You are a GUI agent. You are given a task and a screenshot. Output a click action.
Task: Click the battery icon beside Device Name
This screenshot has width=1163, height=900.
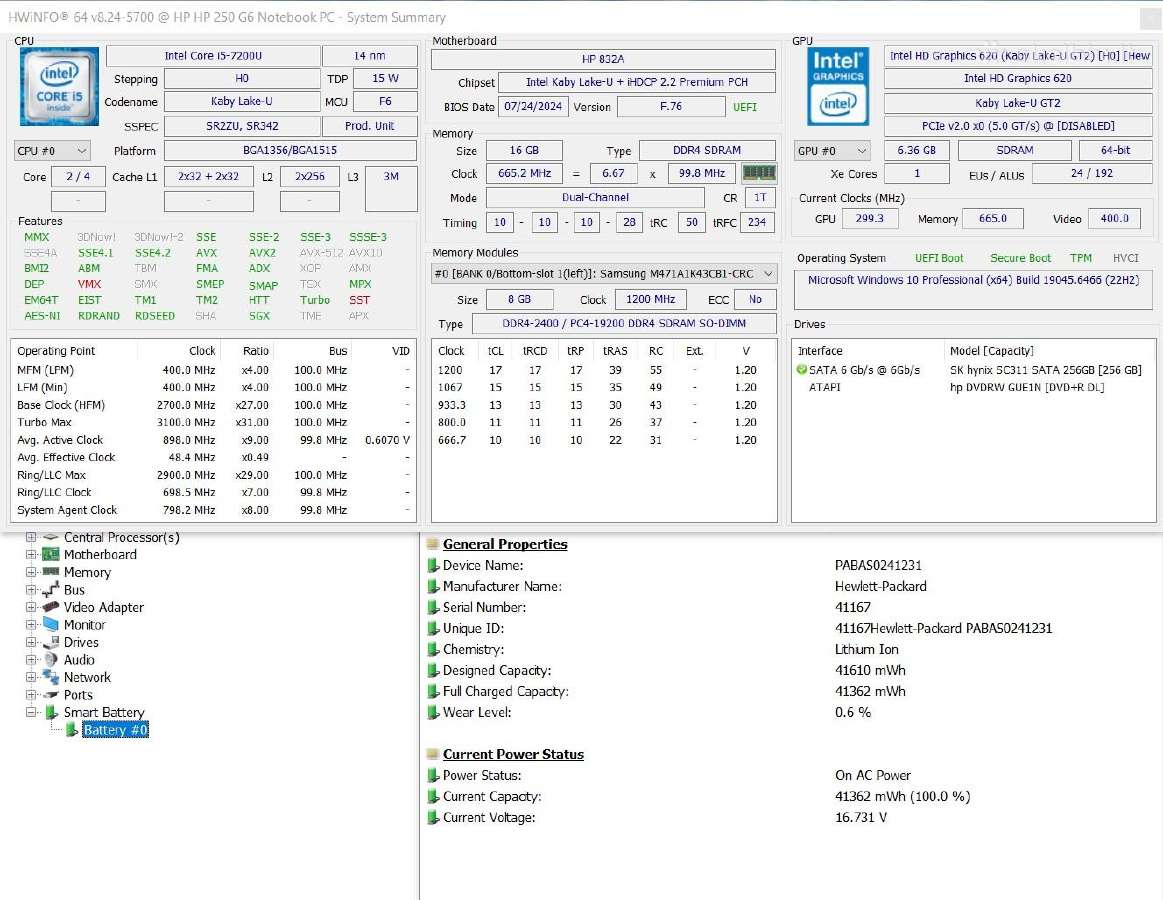[x=433, y=565]
